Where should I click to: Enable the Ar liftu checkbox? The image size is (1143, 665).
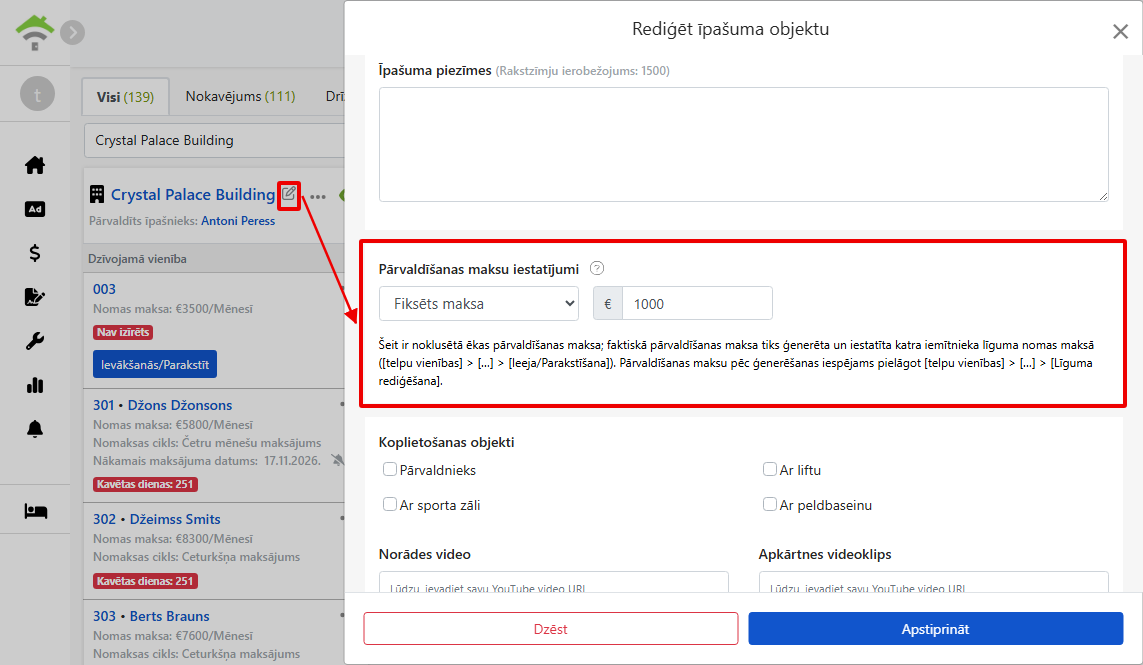tap(770, 470)
